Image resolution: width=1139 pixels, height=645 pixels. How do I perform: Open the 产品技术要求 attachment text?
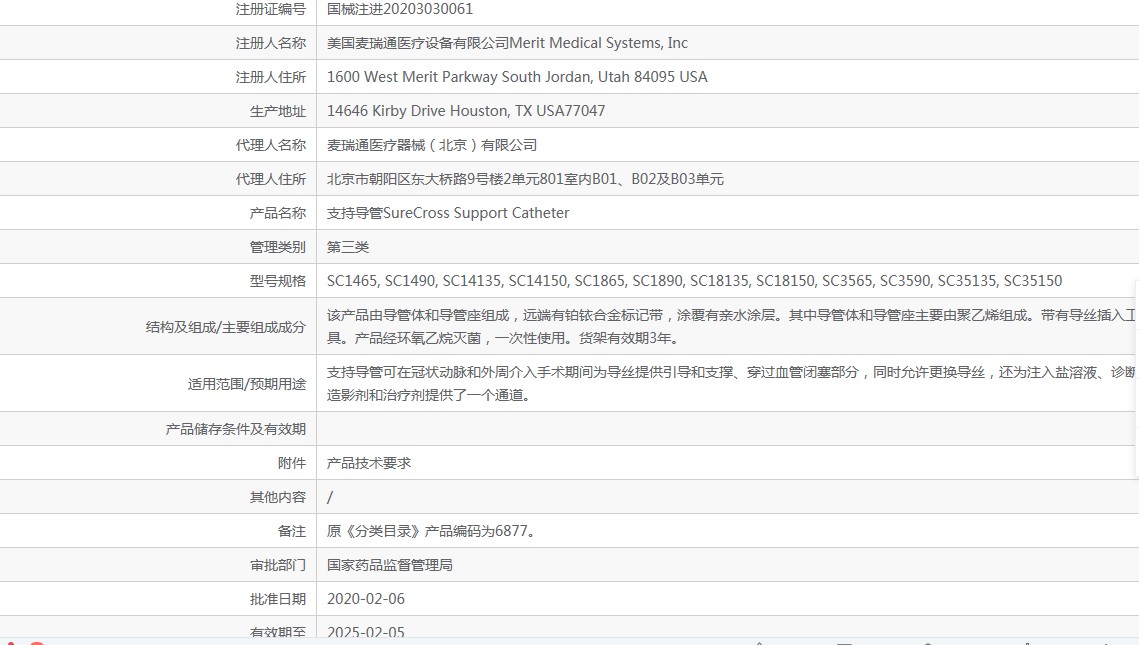[x=369, y=463]
